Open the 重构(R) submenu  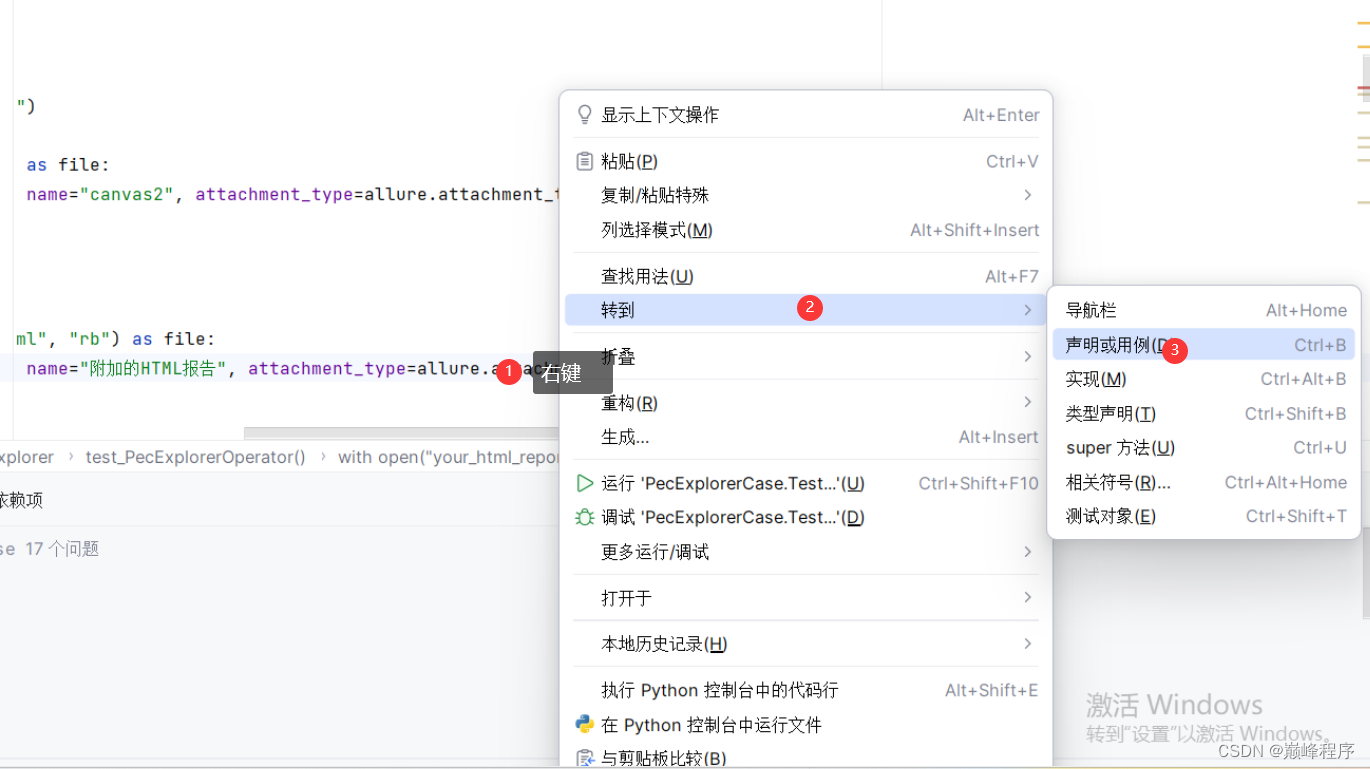(x=806, y=403)
